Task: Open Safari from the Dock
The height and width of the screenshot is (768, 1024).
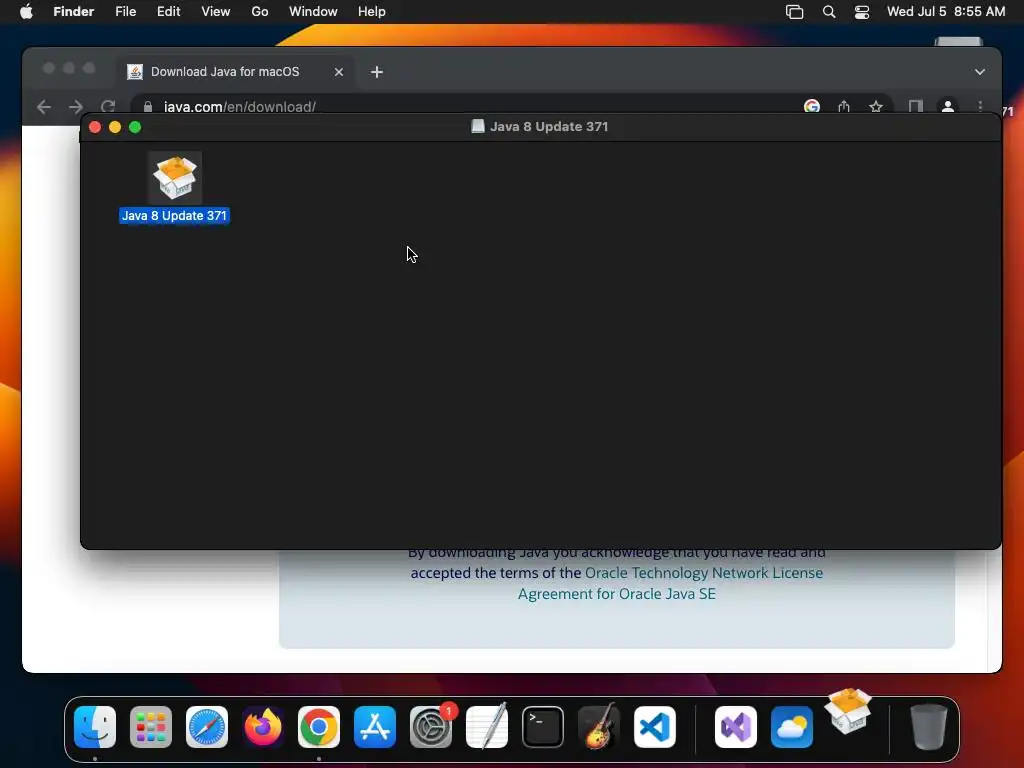Action: [207, 727]
